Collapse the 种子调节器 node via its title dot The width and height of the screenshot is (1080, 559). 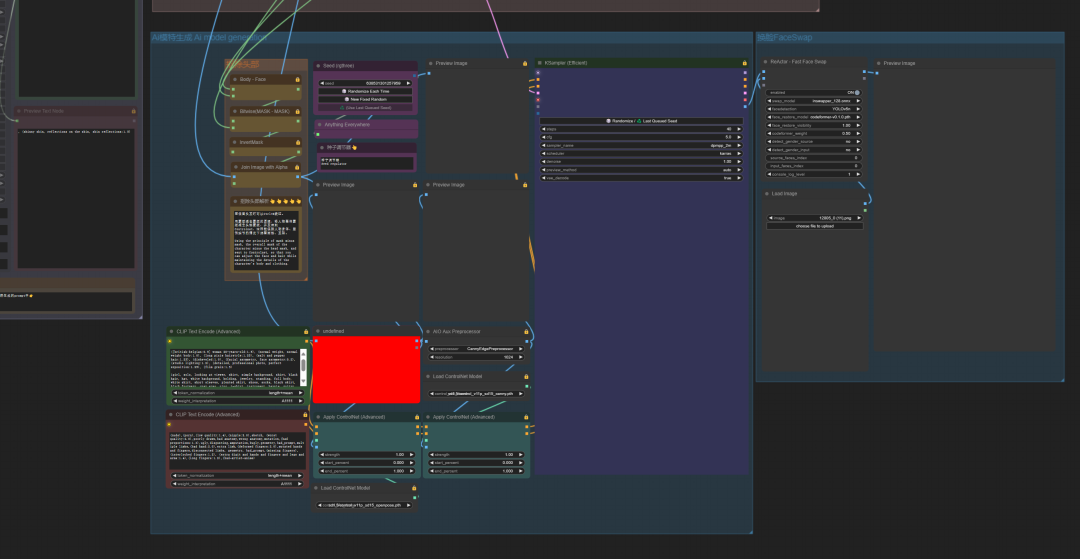[x=322, y=147]
